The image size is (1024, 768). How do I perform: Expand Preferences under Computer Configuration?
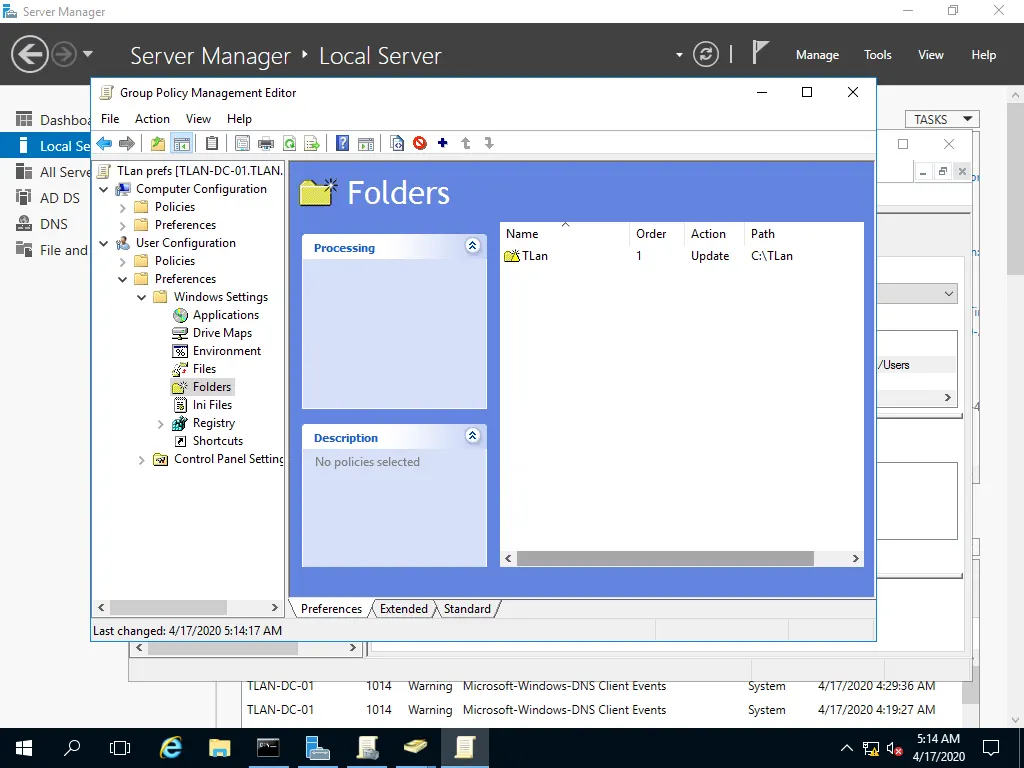[x=123, y=225]
